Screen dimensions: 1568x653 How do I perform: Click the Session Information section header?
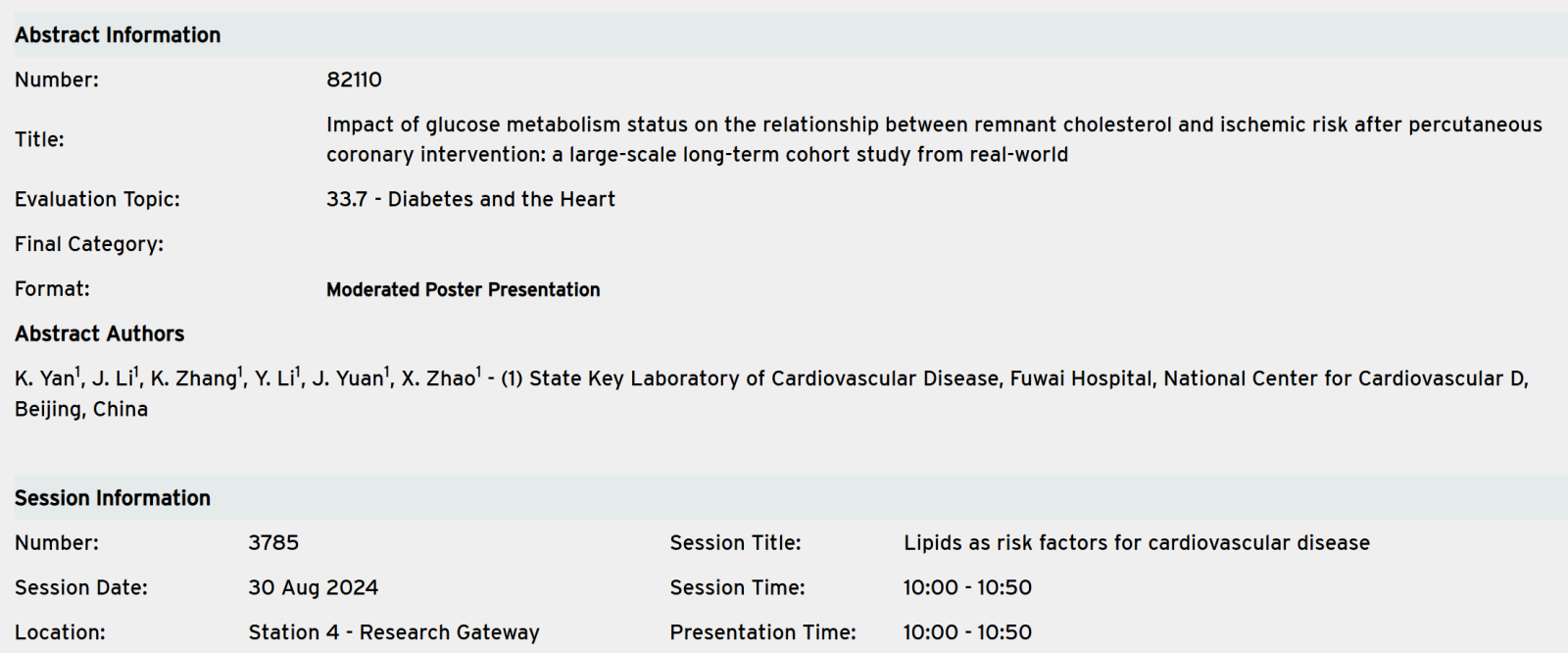[x=112, y=498]
